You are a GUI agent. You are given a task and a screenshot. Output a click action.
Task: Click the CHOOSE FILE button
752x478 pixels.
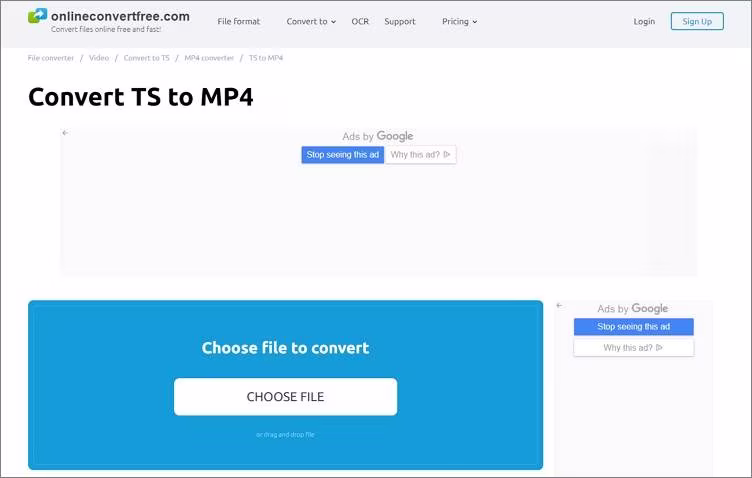(285, 396)
